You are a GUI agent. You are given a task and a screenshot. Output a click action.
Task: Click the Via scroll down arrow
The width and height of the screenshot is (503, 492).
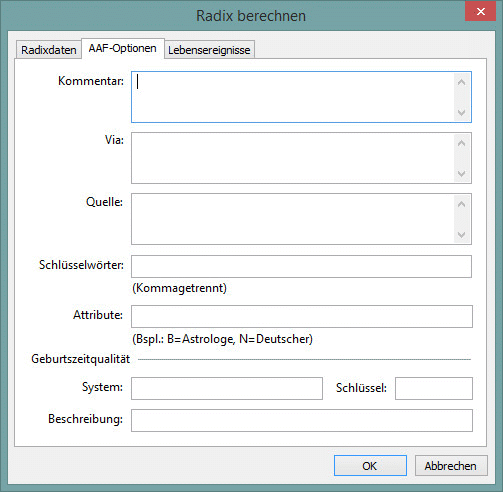point(462,174)
